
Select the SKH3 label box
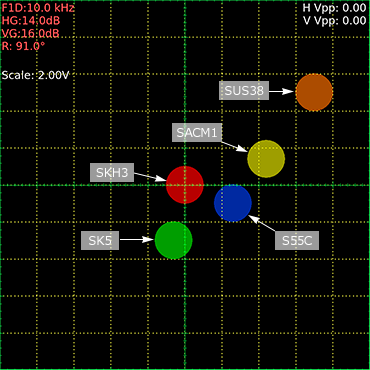pyautogui.click(x=112, y=172)
